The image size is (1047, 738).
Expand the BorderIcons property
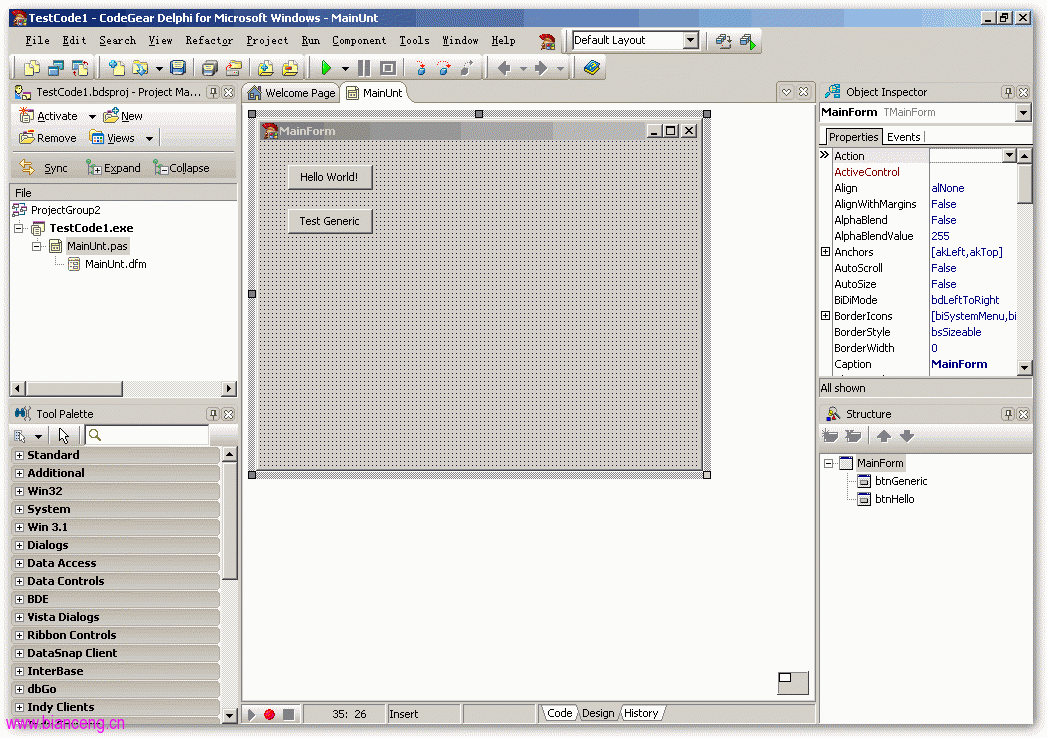tap(825, 316)
